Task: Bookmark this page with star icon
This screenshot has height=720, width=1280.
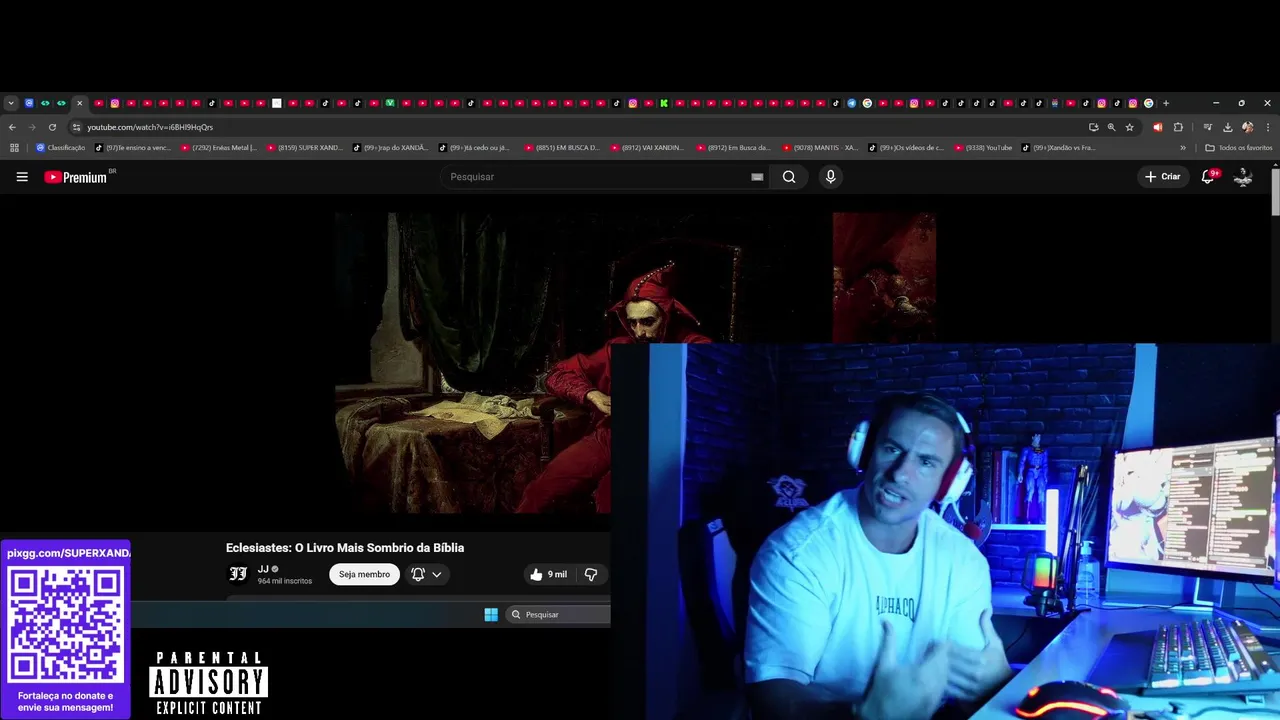Action: [1130, 127]
